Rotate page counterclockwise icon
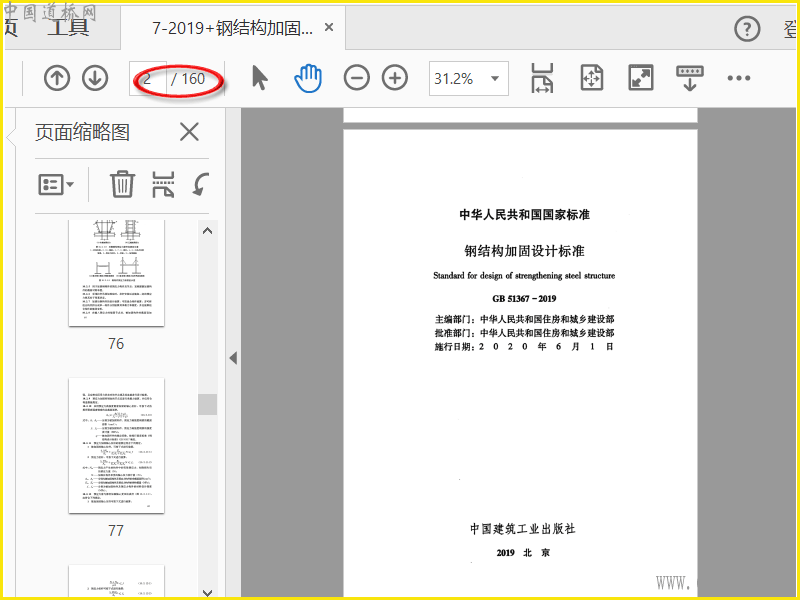 click(201, 184)
